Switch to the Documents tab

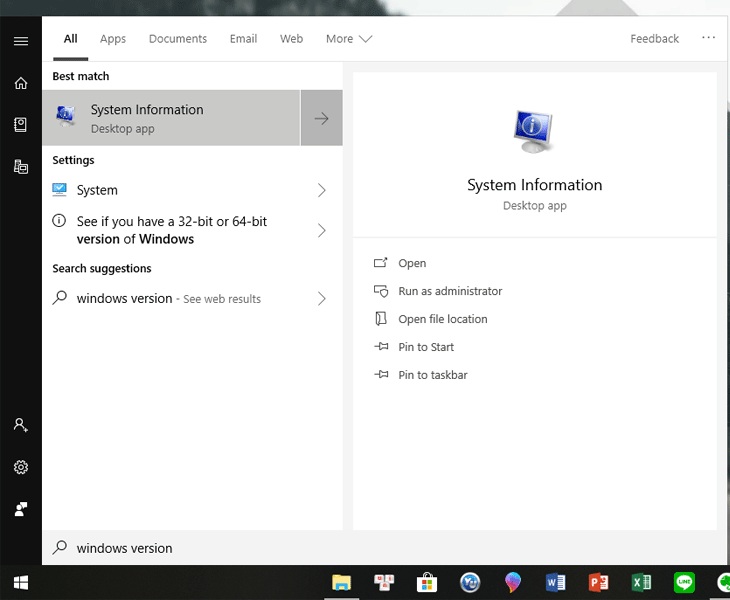[178, 39]
